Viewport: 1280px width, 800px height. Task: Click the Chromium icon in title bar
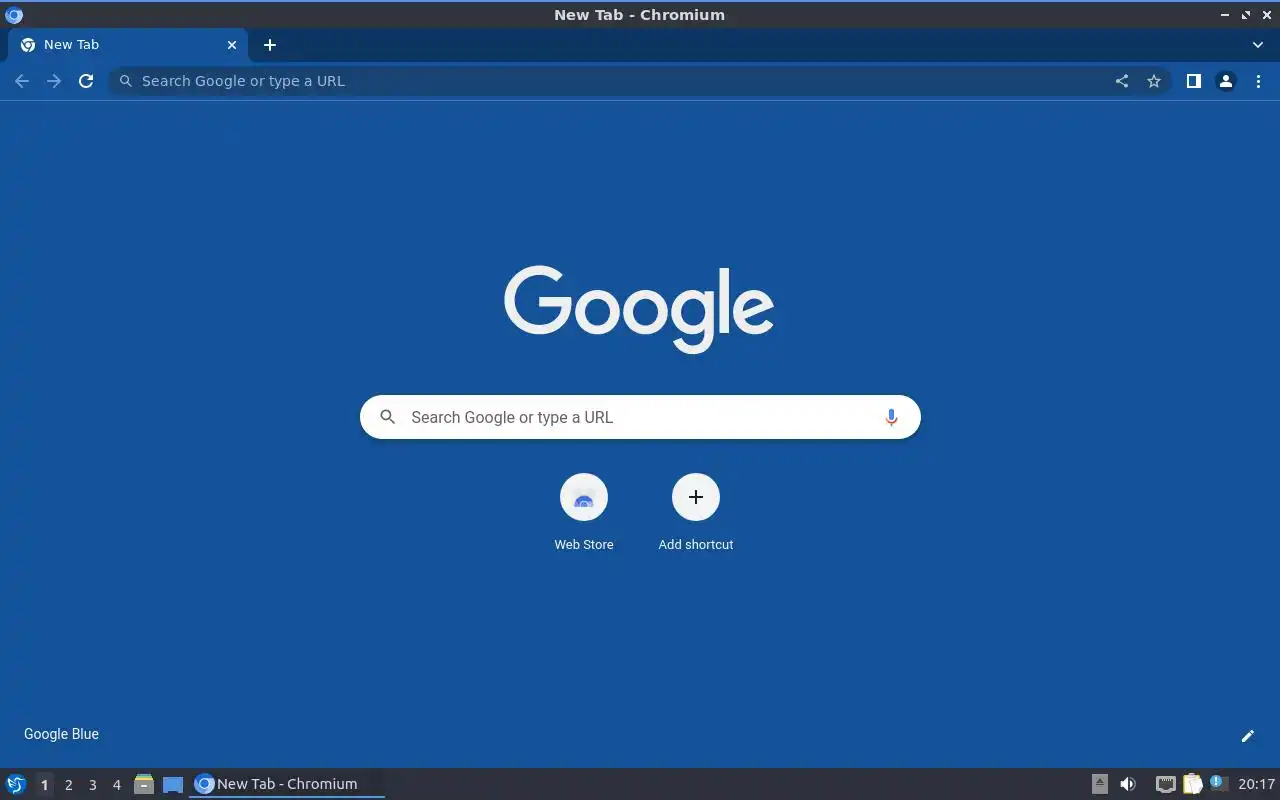tap(14, 15)
